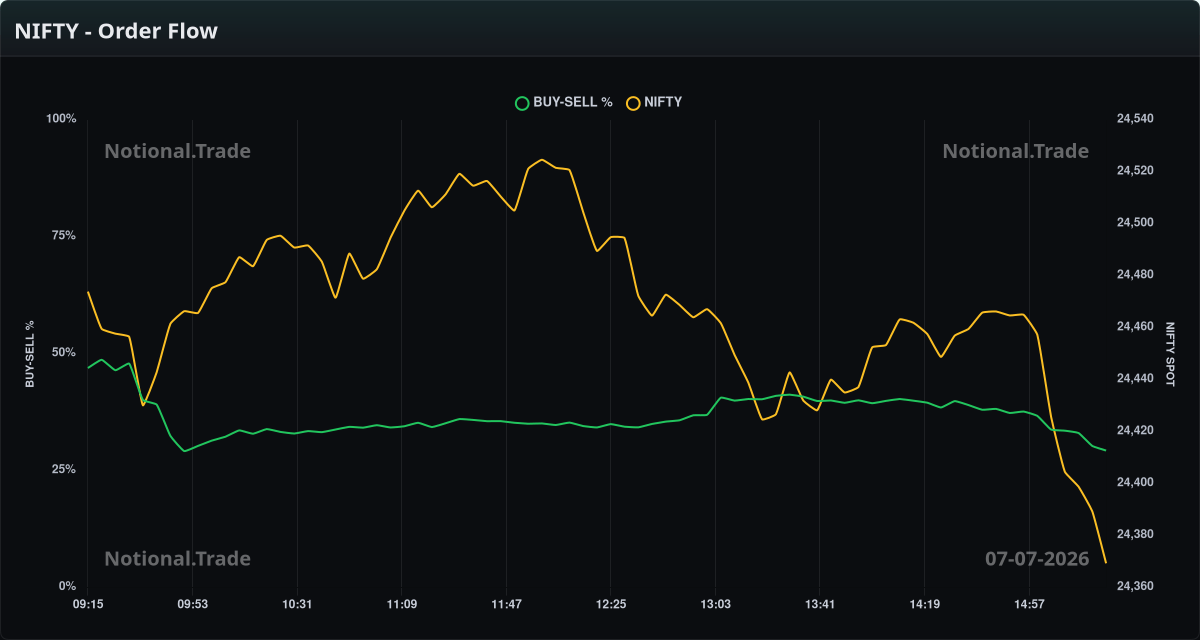This screenshot has width=1200, height=640.
Task: Click the yellow NIFTY legend marker
Action: 633,102
